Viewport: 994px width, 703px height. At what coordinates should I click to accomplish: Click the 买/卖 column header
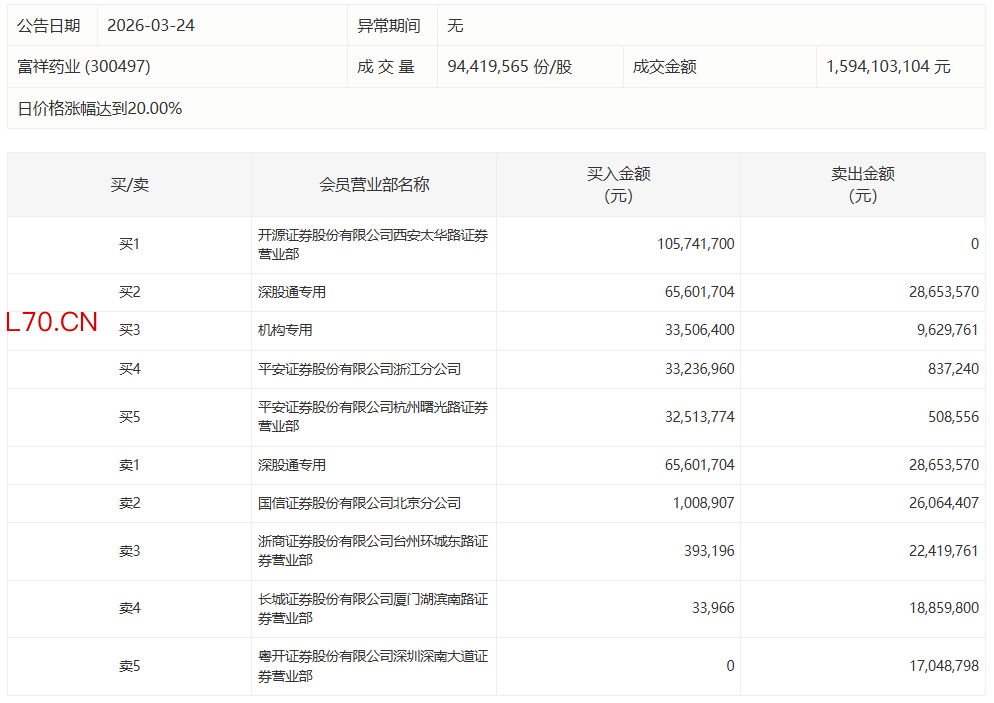129,185
